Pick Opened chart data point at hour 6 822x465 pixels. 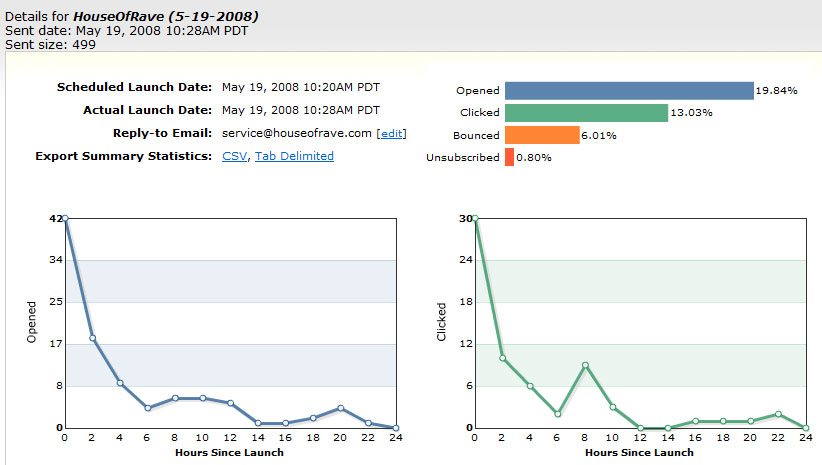(147, 408)
